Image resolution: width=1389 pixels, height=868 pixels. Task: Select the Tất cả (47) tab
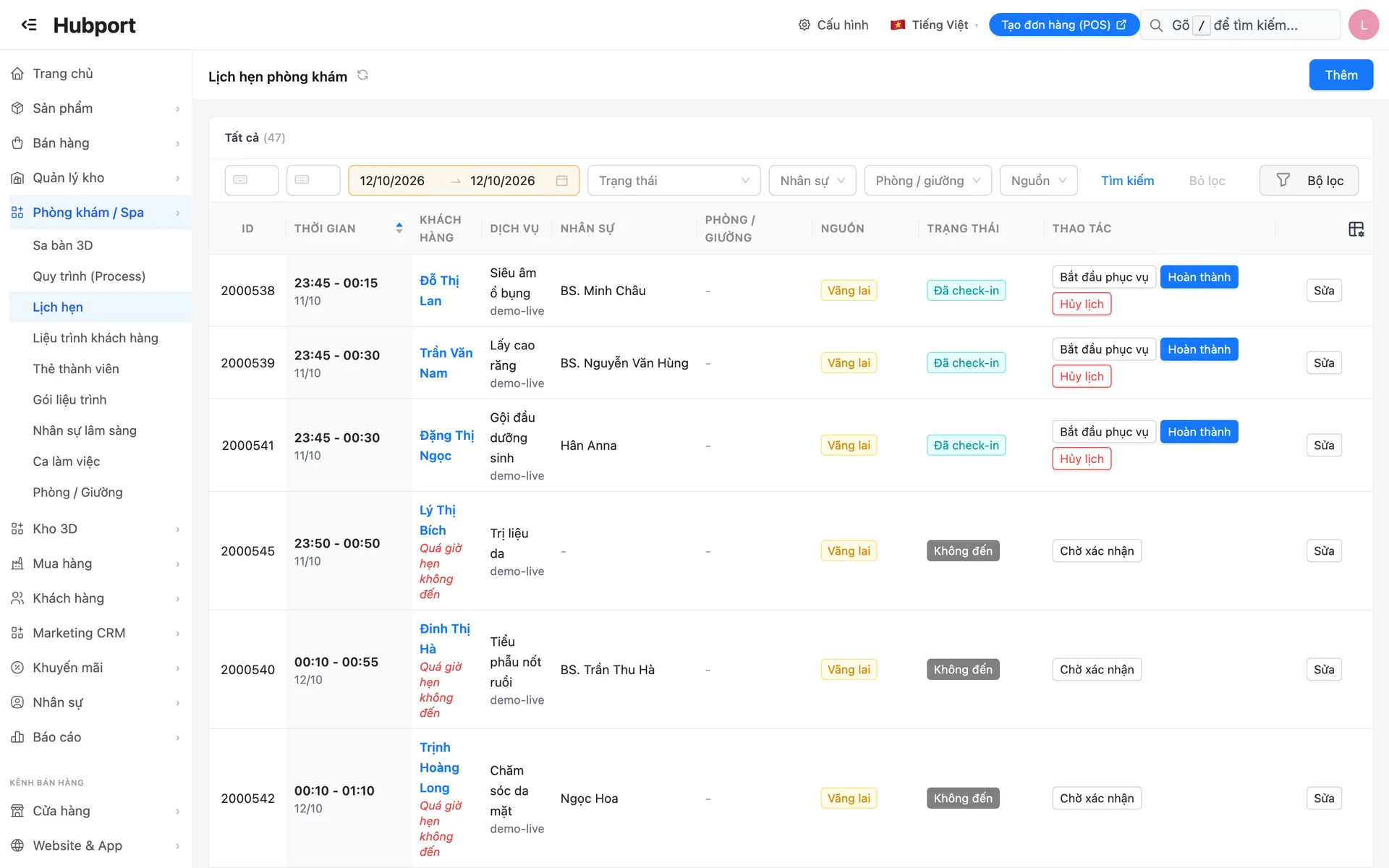(x=255, y=137)
